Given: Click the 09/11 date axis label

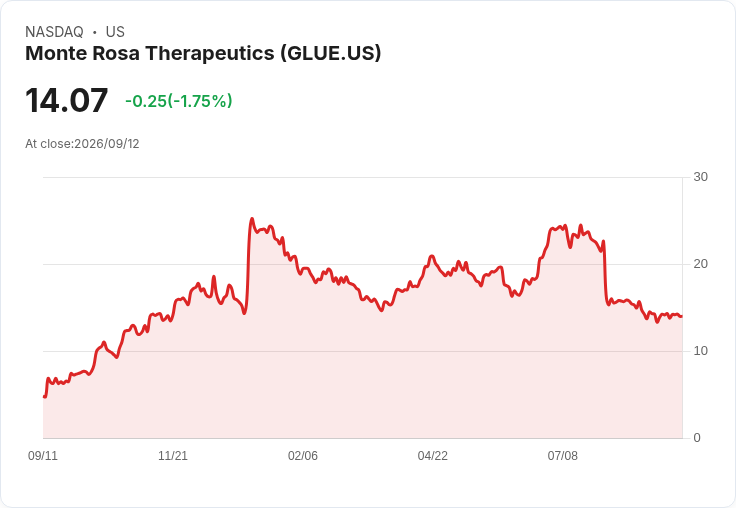Looking at the screenshot, I should pos(43,455).
